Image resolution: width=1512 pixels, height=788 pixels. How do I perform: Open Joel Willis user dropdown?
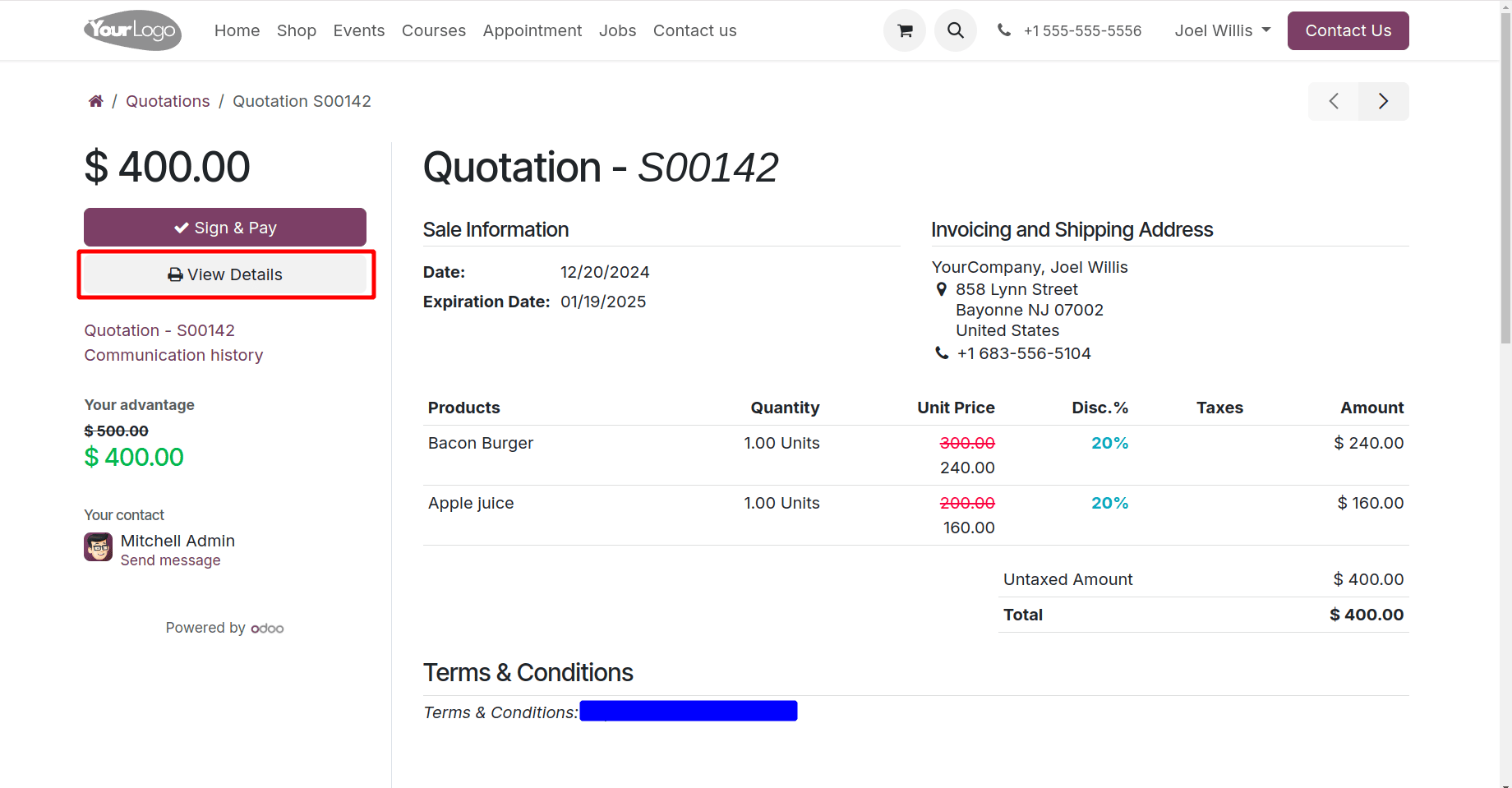coord(1223,30)
